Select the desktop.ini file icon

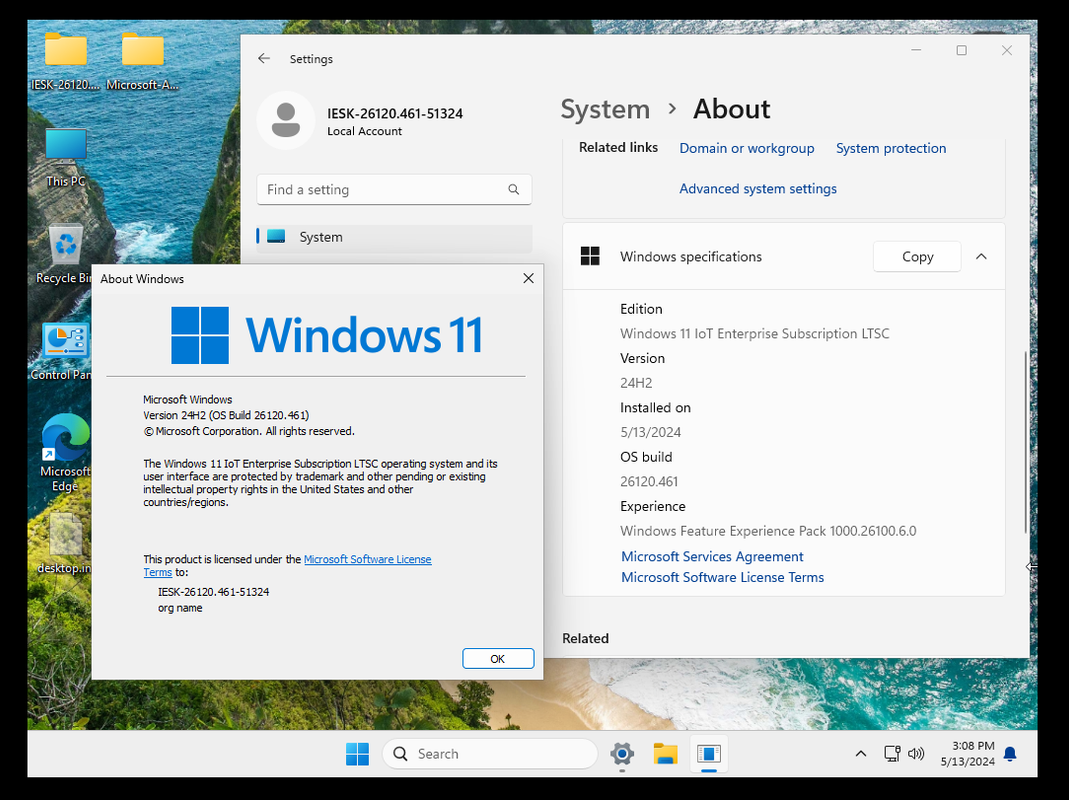coord(65,544)
